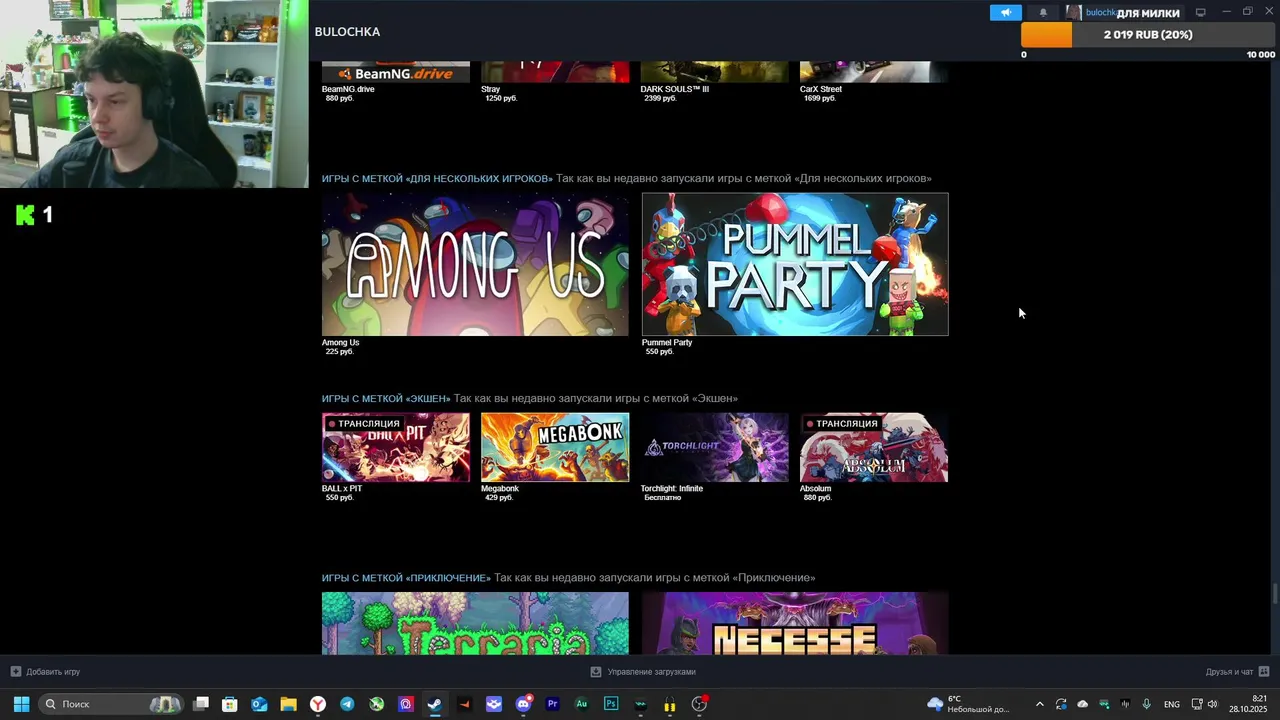Image resolution: width=1280 pixels, height=720 pixels.
Task: Open the bulochka account avatar menu
Action: point(1074,13)
